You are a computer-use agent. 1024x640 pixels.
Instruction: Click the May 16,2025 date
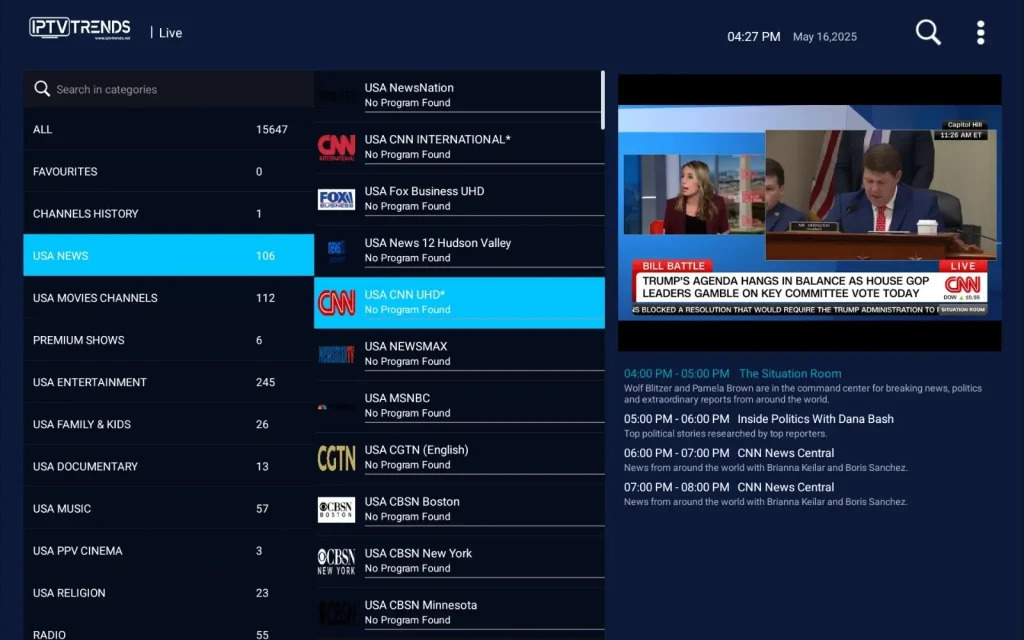[825, 37]
